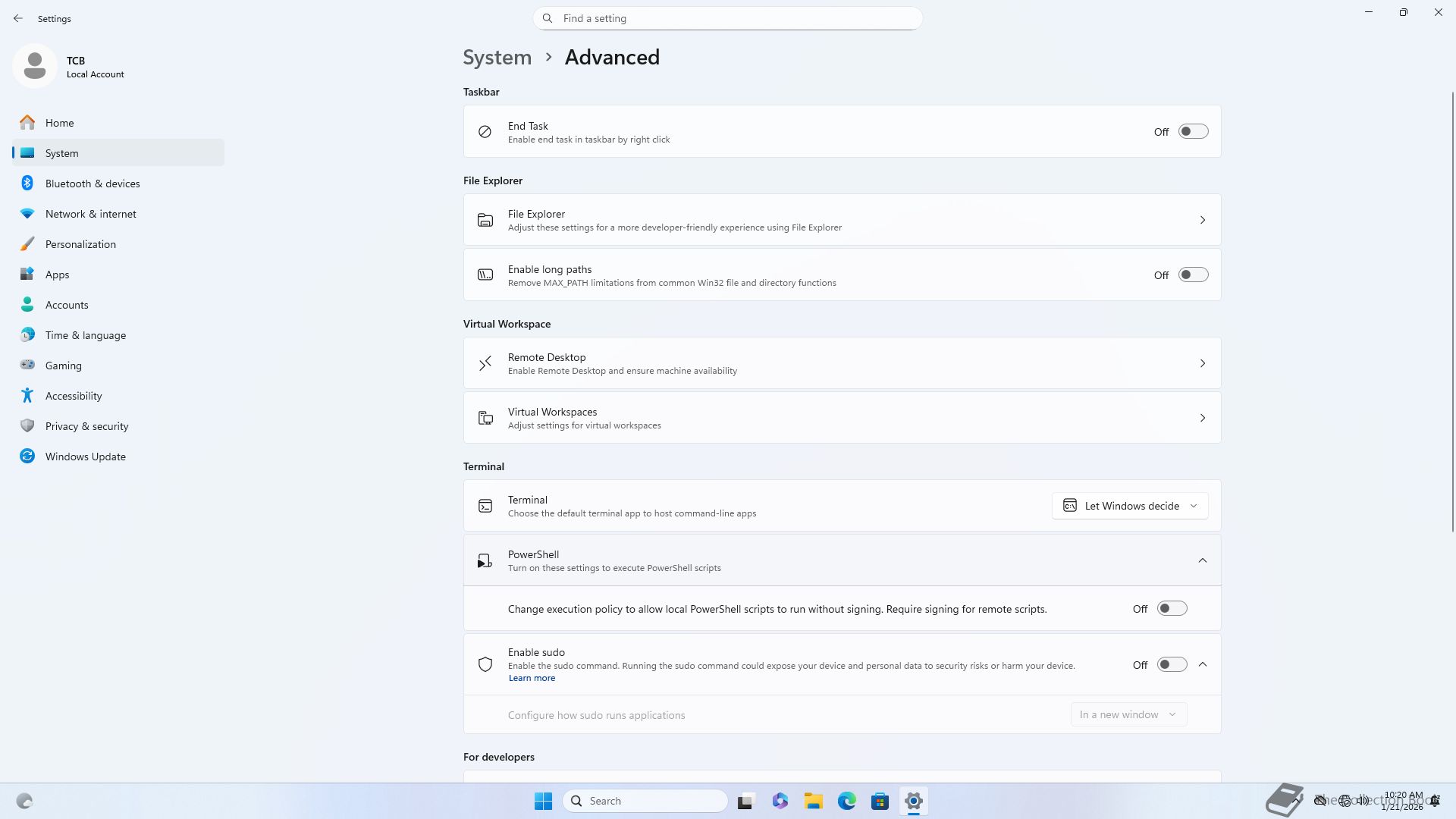
Task: Enable the long paths toggle
Action: [1193, 275]
